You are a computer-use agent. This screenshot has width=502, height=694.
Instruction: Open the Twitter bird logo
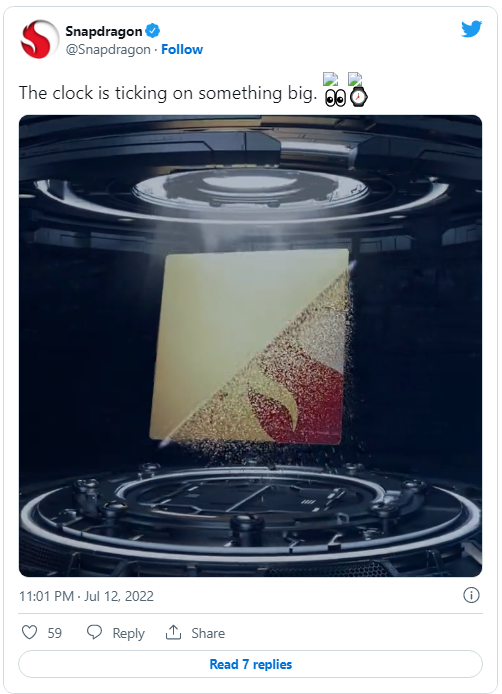pos(471,29)
